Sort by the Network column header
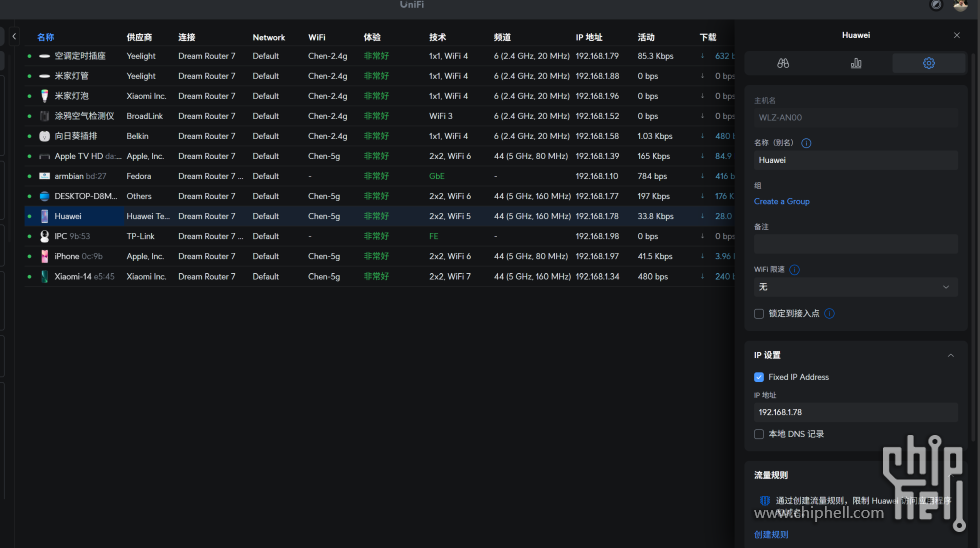 [269, 37]
